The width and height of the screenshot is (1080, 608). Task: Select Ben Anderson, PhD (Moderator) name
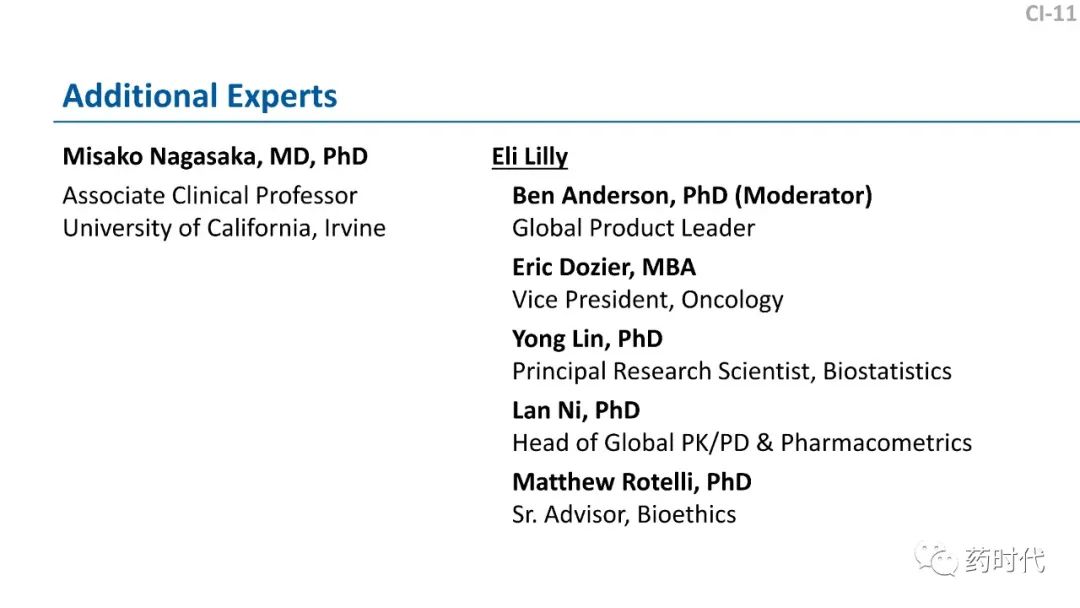pyautogui.click(x=692, y=196)
